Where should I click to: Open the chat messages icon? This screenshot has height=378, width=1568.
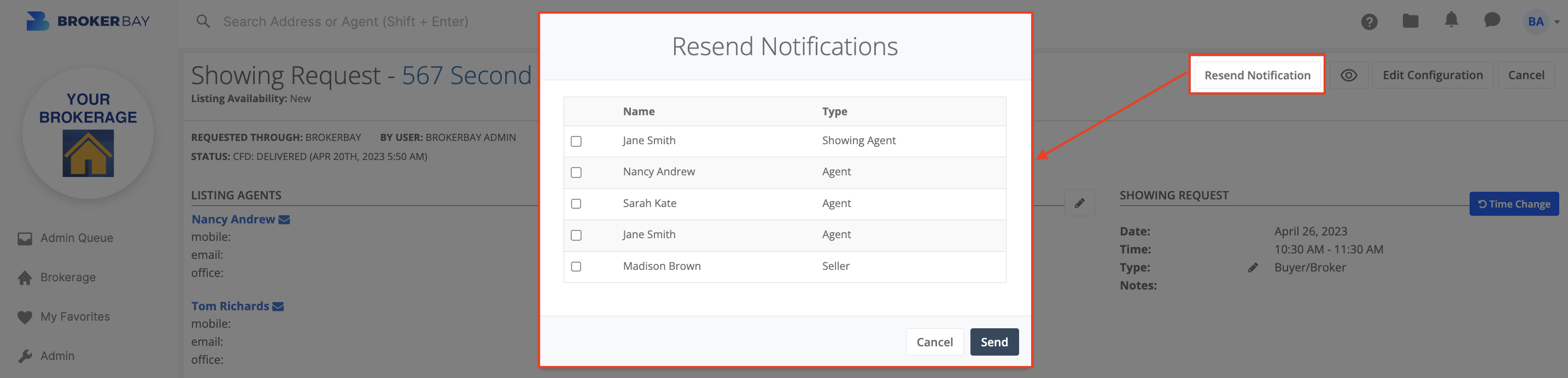point(1492,21)
